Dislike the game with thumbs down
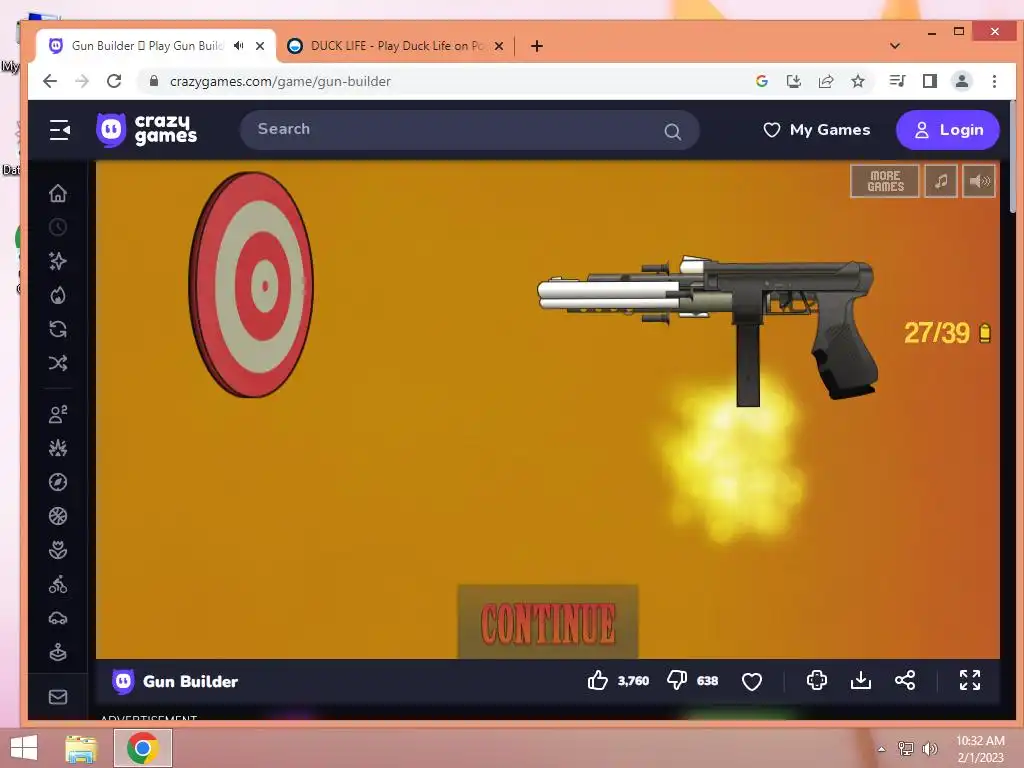The height and width of the screenshot is (768, 1024). 677,680
